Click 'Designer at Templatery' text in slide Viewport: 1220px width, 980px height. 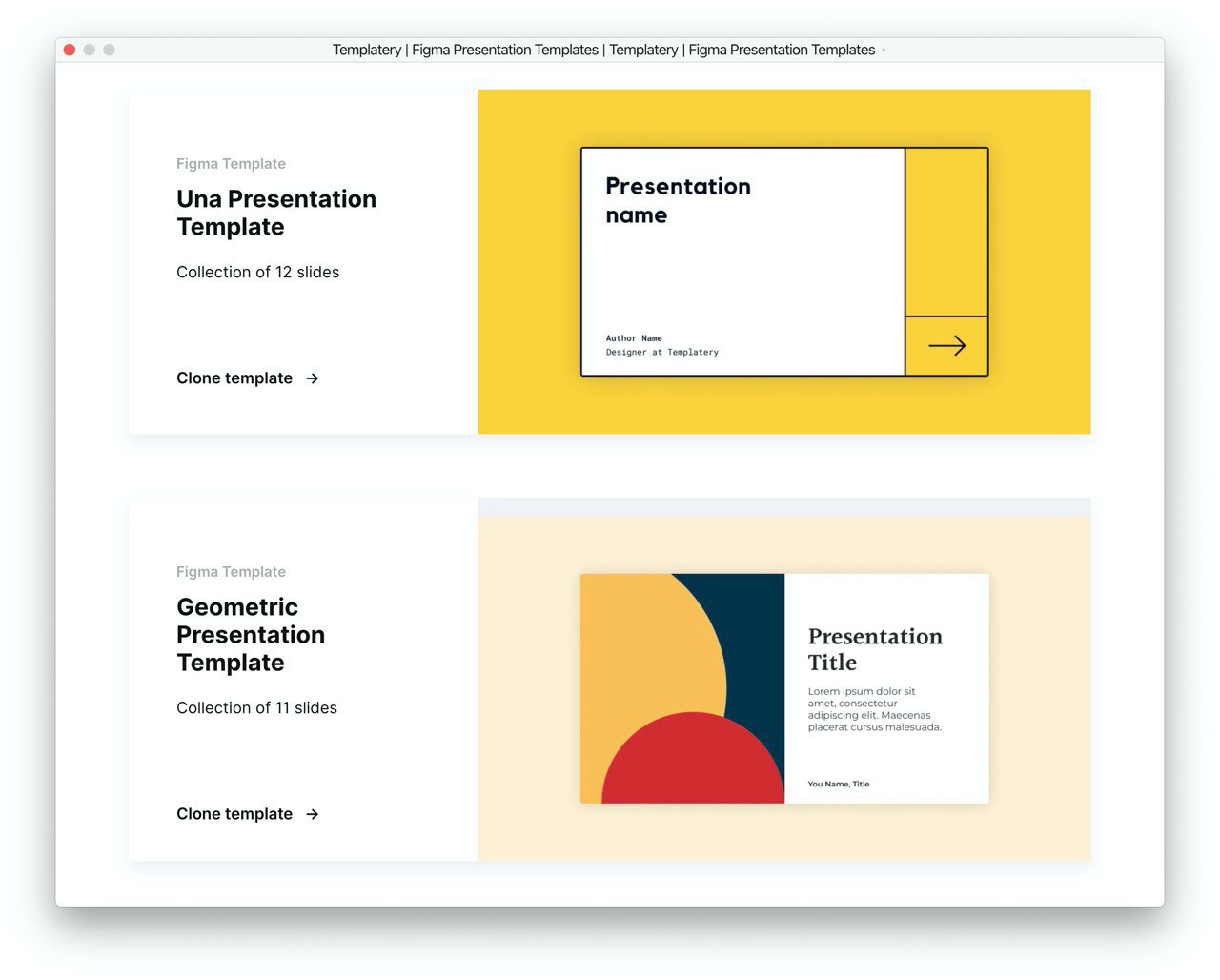point(662,353)
